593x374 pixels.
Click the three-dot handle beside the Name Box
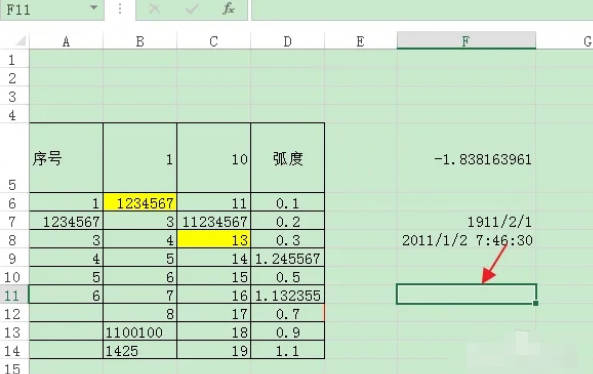click(x=120, y=9)
